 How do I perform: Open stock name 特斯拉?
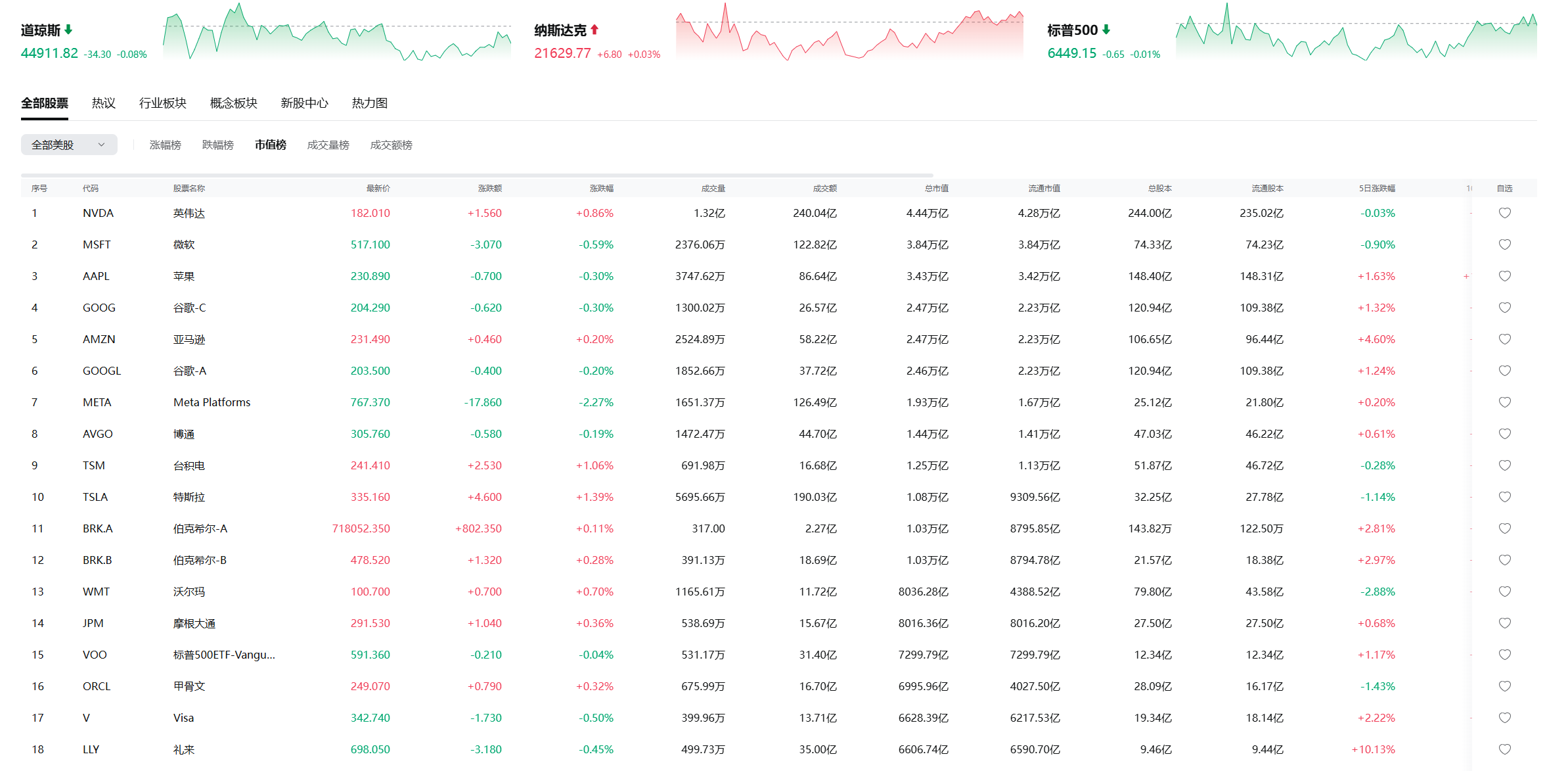pyautogui.click(x=189, y=497)
